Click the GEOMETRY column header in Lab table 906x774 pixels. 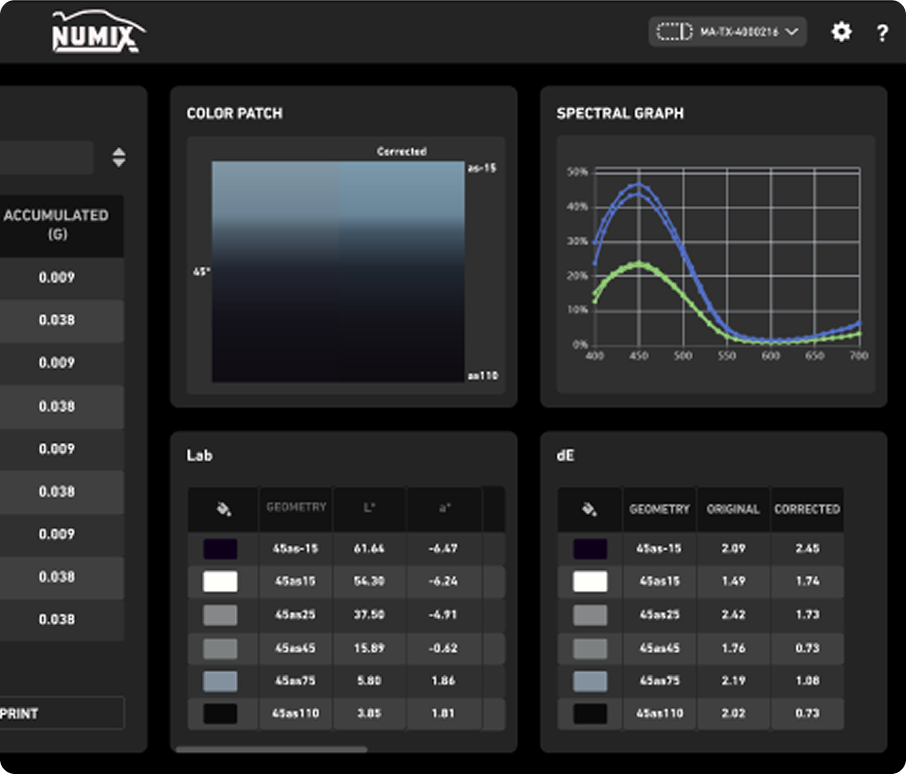pos(296,507)
